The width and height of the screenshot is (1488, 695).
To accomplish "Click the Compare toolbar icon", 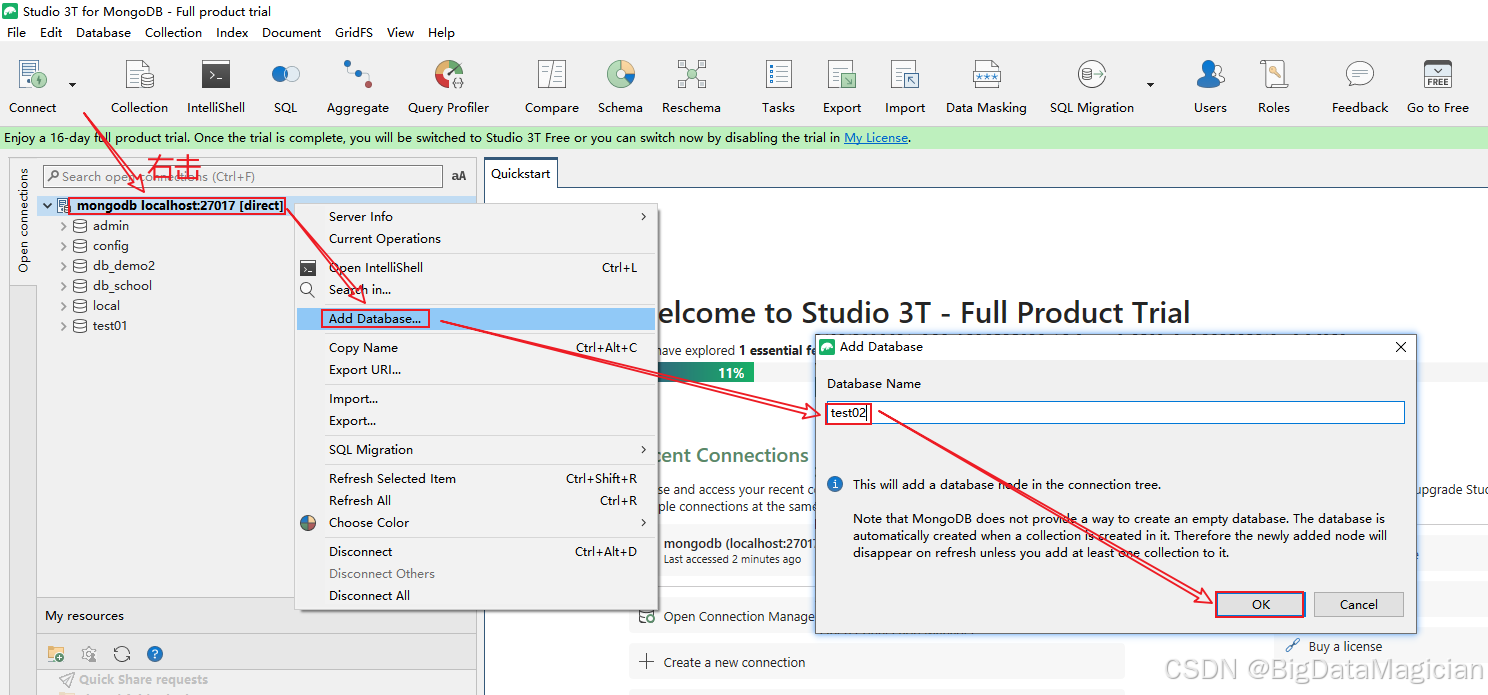I will point(551,75).
